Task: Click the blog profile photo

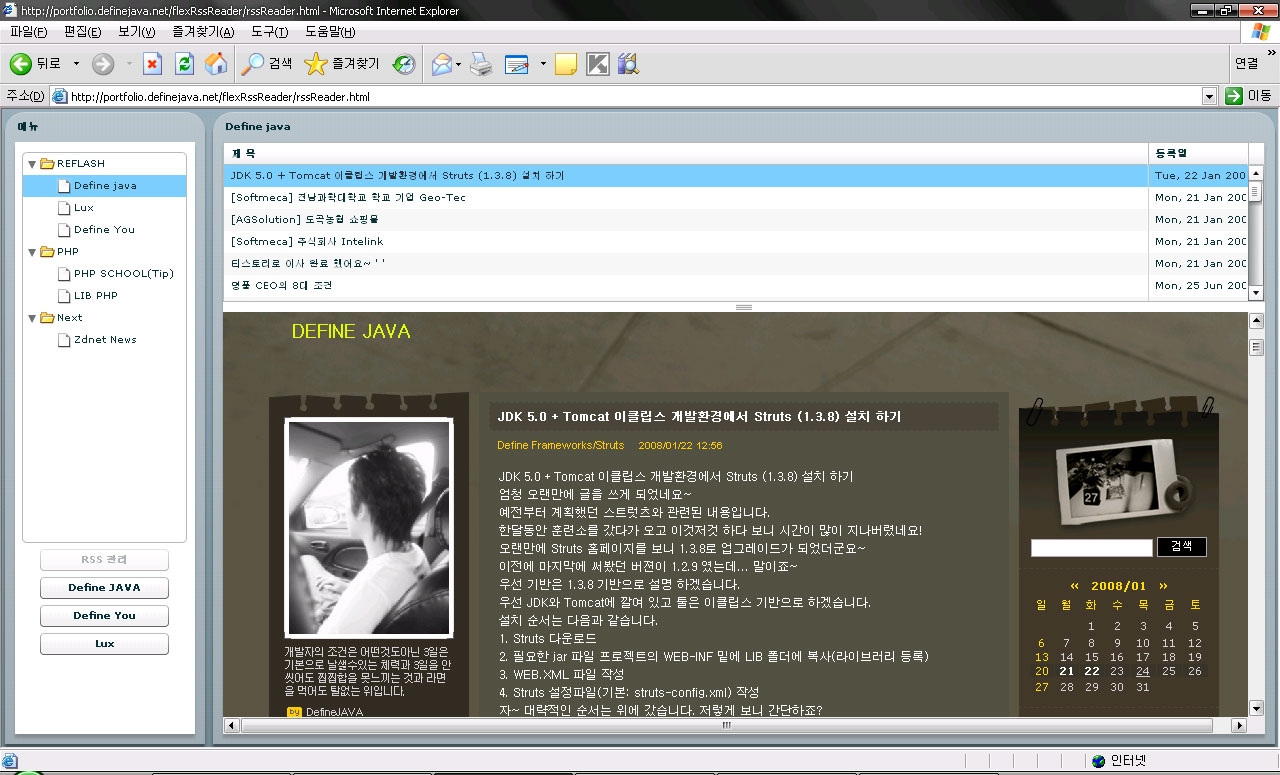Action: pyautogui.click(x=368, y=528)
